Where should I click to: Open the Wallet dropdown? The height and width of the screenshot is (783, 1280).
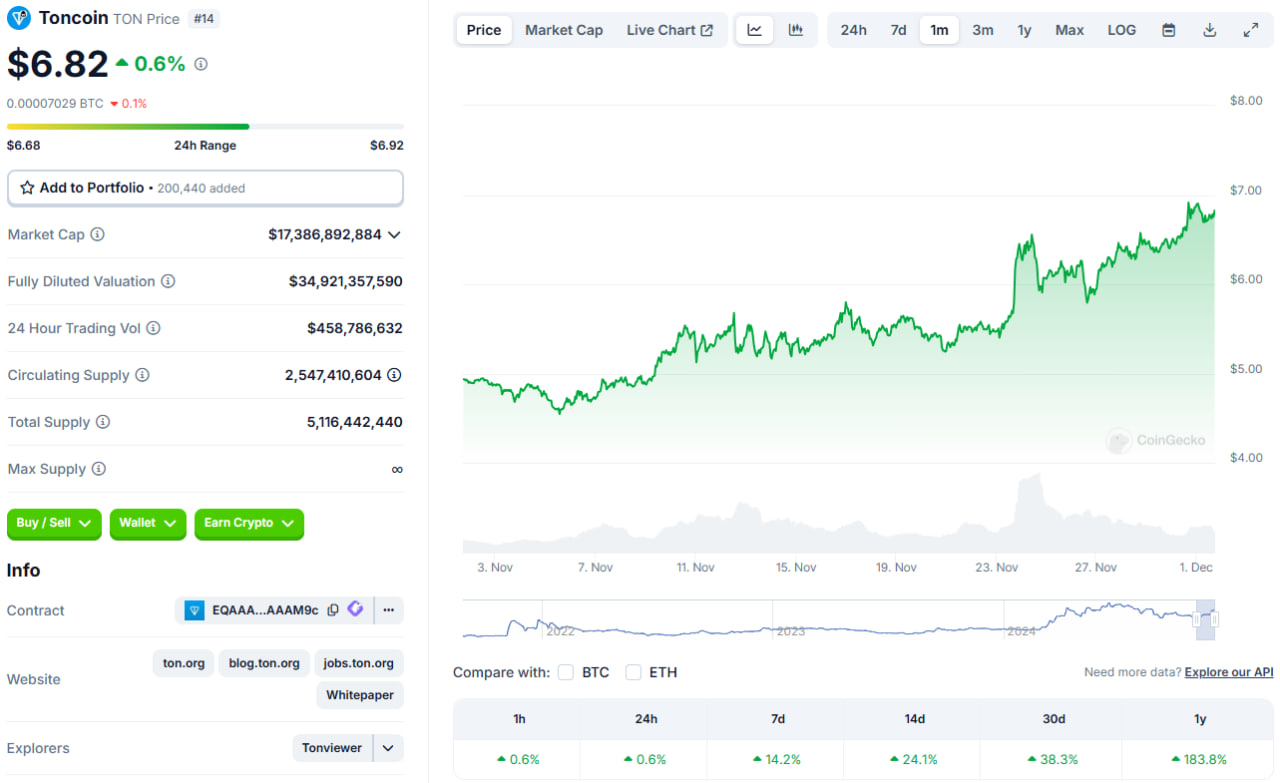tap(148, 523)
